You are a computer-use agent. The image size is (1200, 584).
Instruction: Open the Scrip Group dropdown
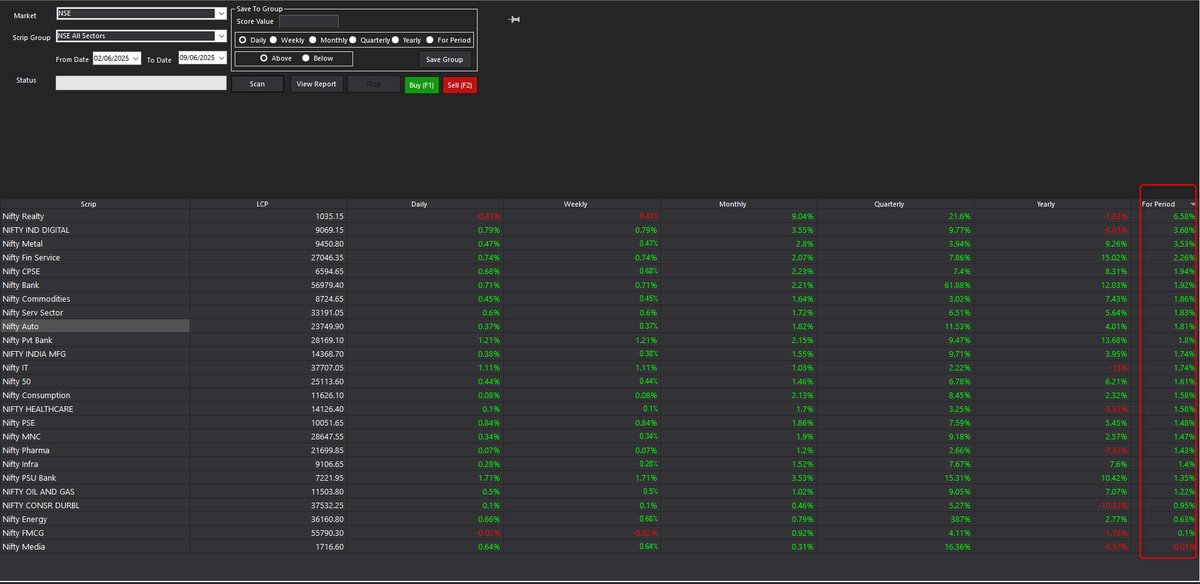coord(221,37)
